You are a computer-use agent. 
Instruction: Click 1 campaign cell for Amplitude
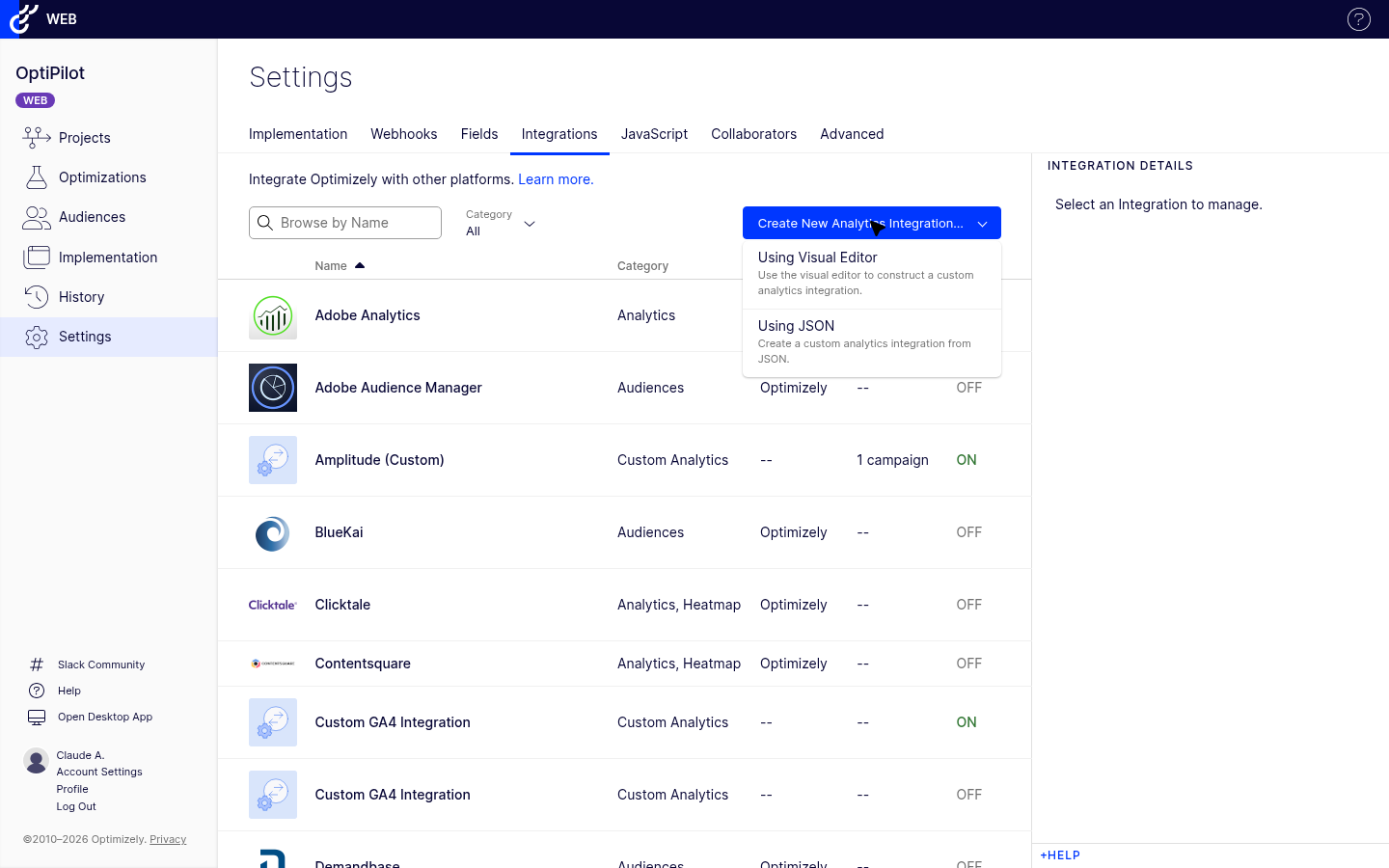[x=892, y=460]
